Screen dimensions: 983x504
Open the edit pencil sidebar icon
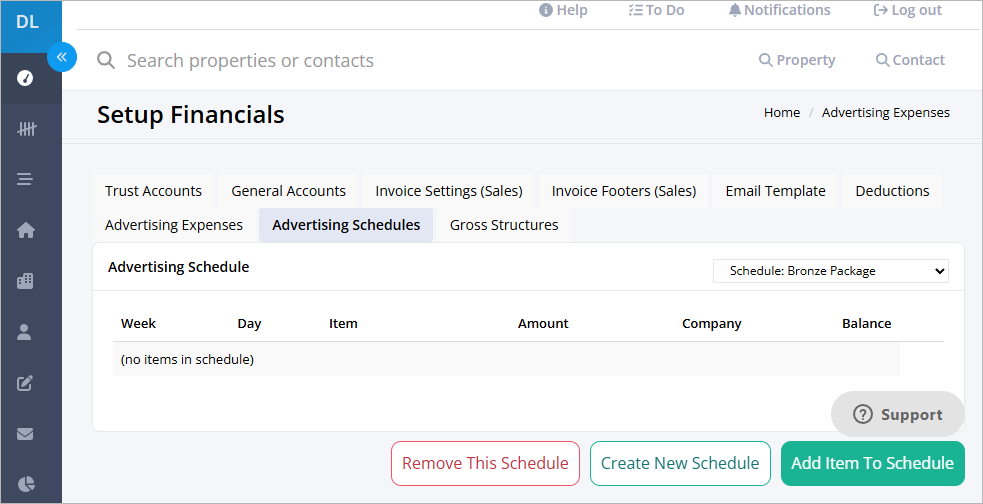pos(24,383)
